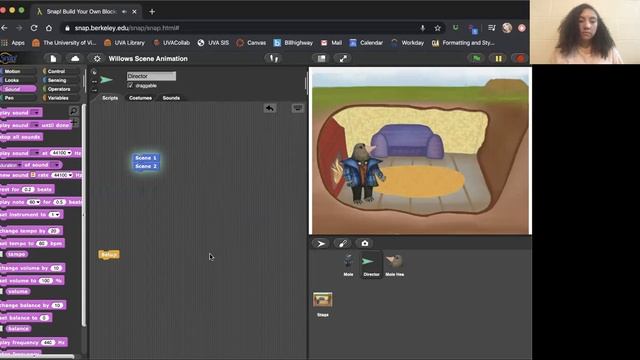The width and height of the screenshot is (640, 360).
Task: Click the green flag to run
Action: tap(476, 59)
